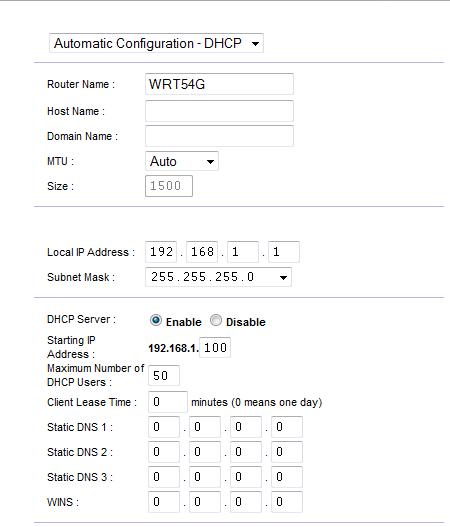Click WINS first octet field
450x527 pixels.
pos(164,502)
